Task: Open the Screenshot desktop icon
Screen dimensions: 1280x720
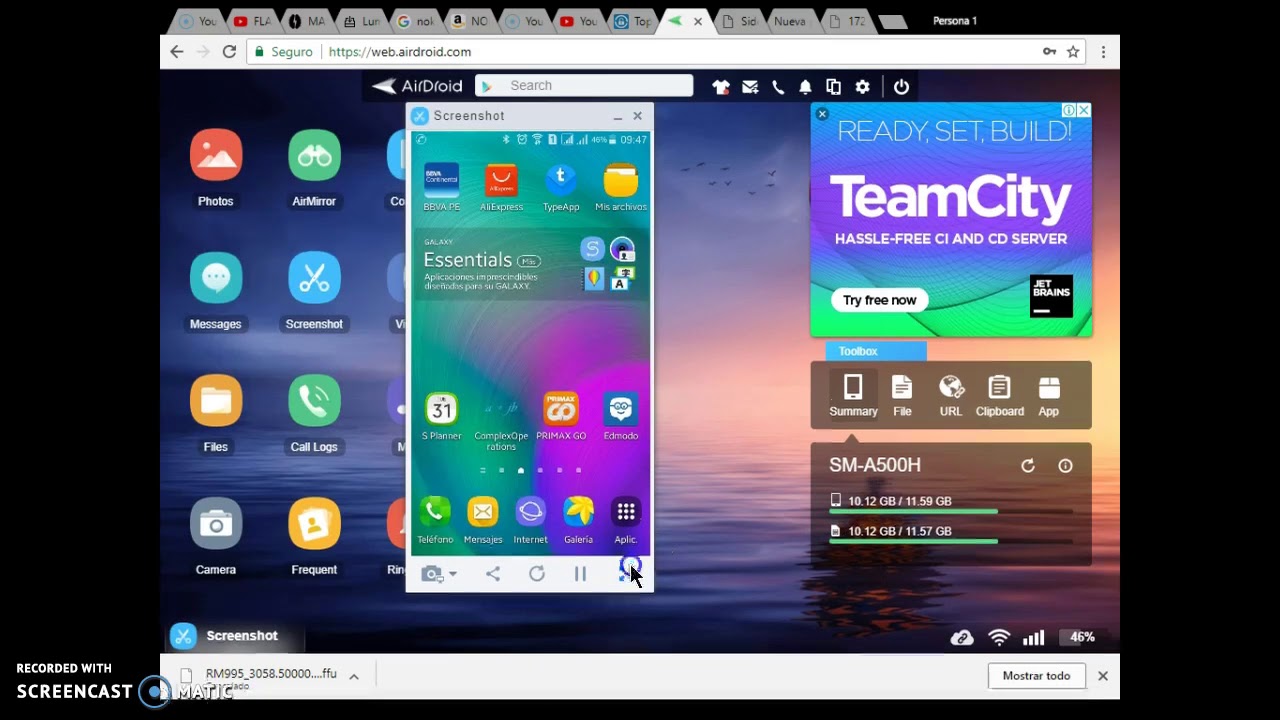Action: (314, 278)
